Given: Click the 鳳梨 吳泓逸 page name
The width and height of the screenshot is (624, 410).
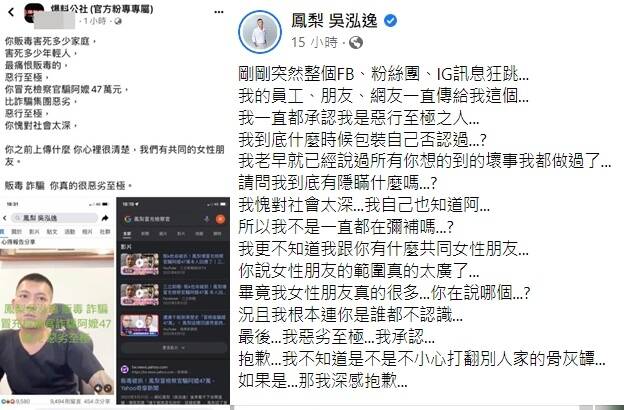Looking at the screenshot, I should (x=333, y=21).
